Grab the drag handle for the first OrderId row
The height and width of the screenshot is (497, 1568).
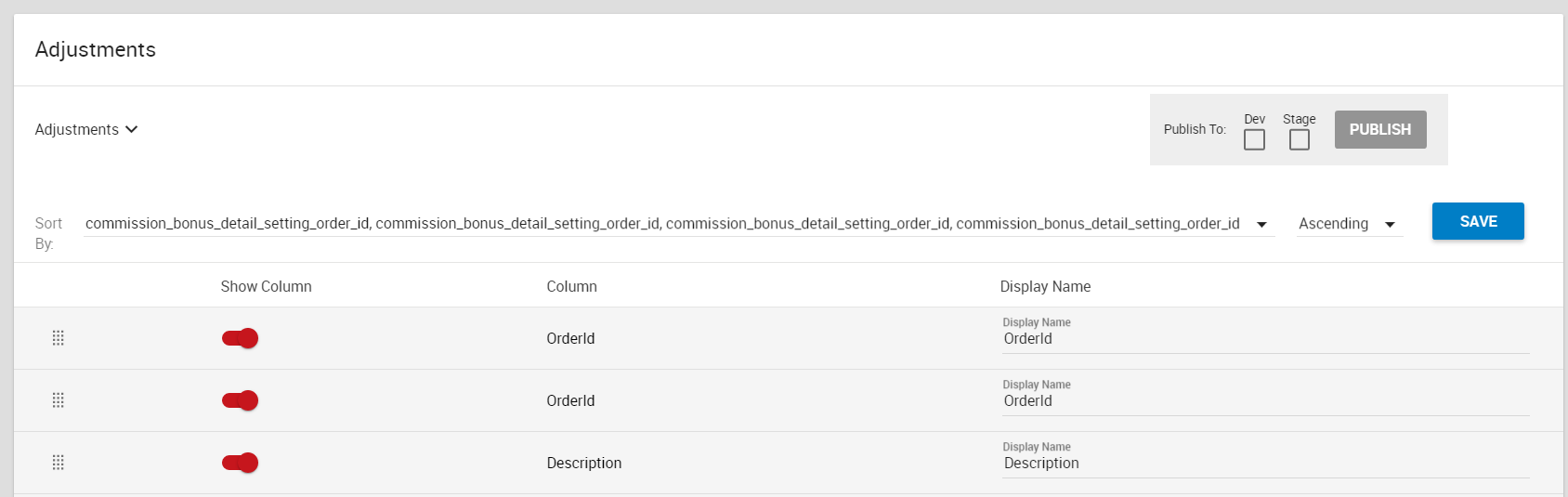tap(58, 338)
